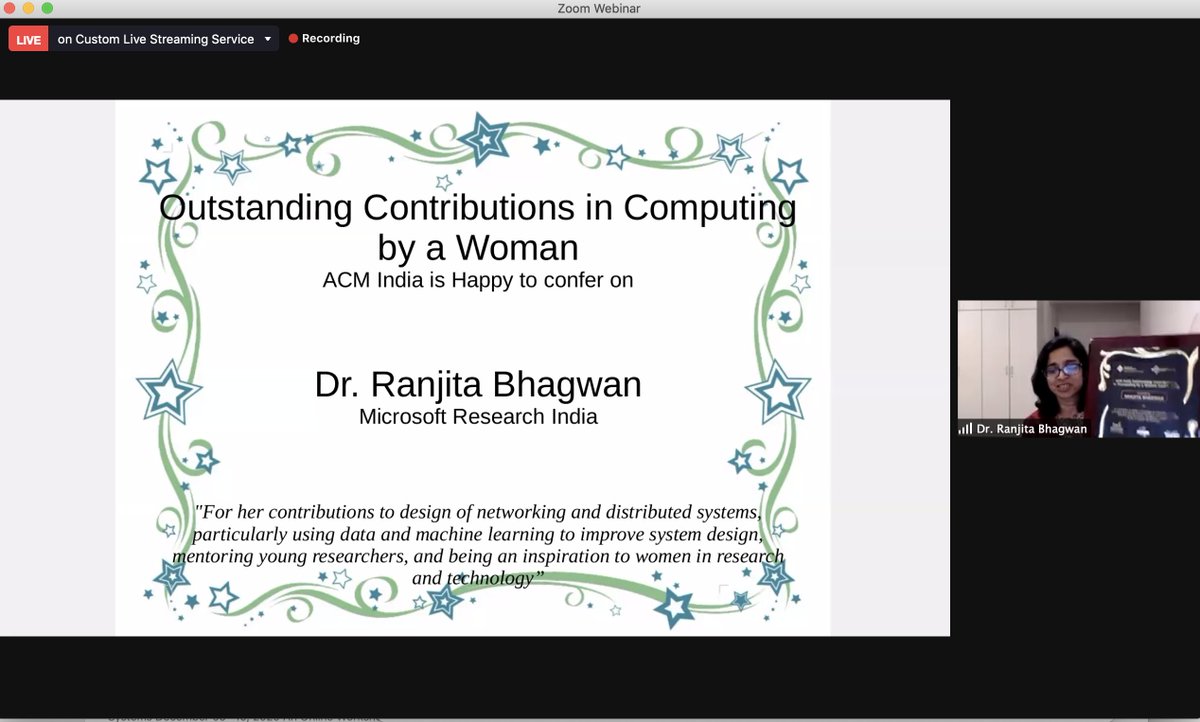This screenshot has width=1200, height=722.
Task: Click the Dr. Ranjita Bhagwan heading on the slide
Action: [x=478, y=384]
